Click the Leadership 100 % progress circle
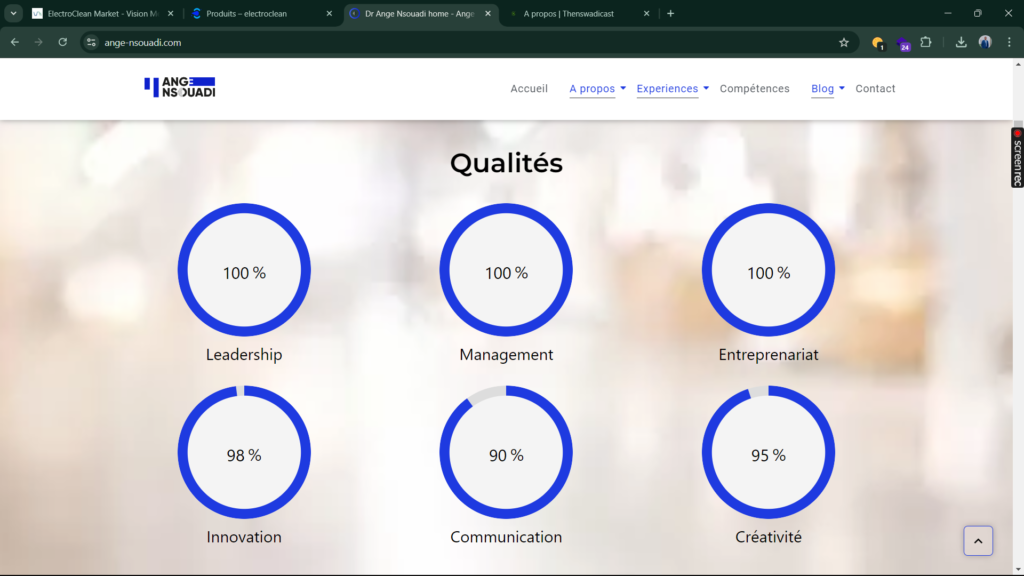The image size is (1024, 576). [244, 270]
